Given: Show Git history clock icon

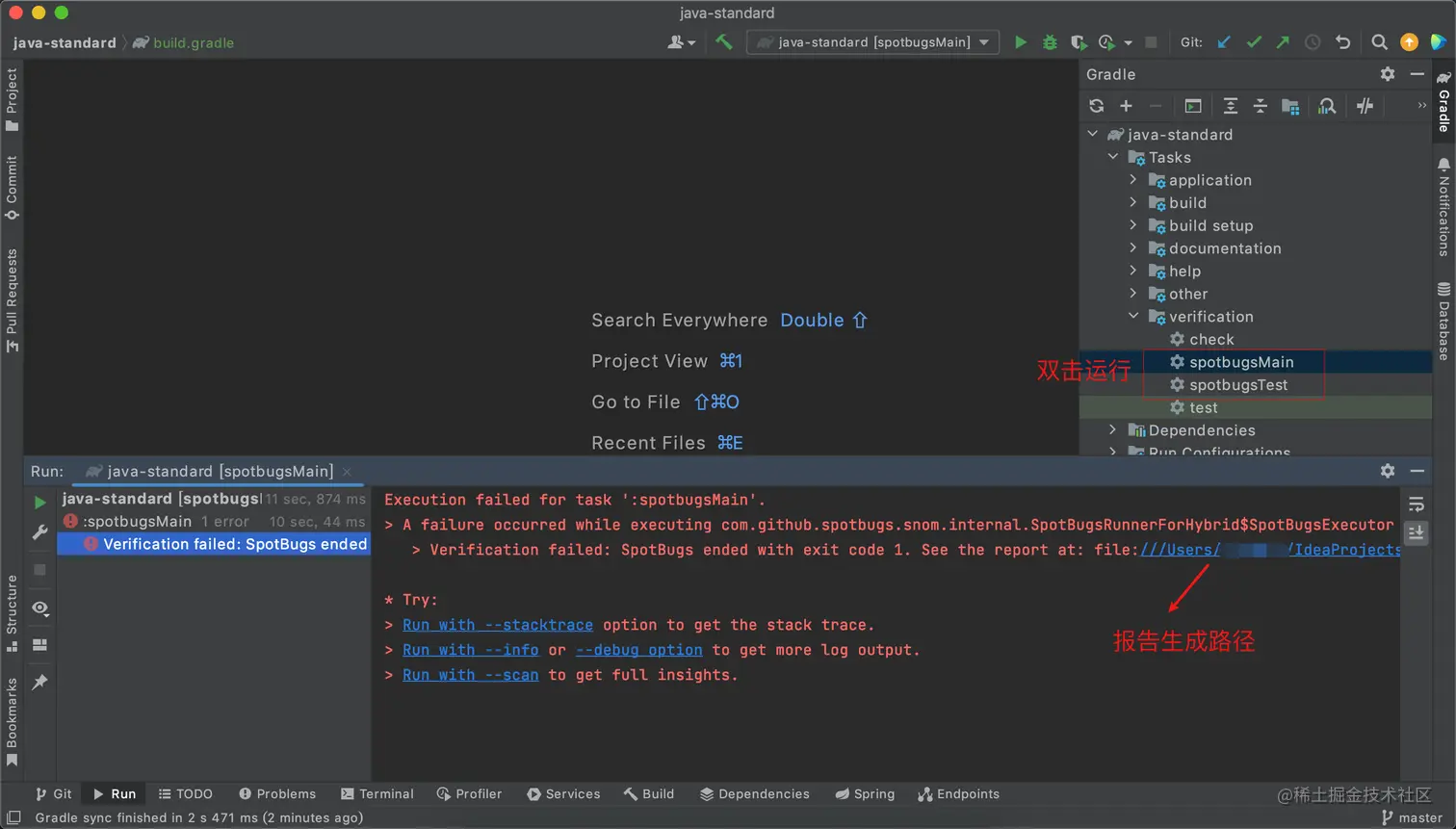Looking at the screenshot, I should (x=1313, y=42).
